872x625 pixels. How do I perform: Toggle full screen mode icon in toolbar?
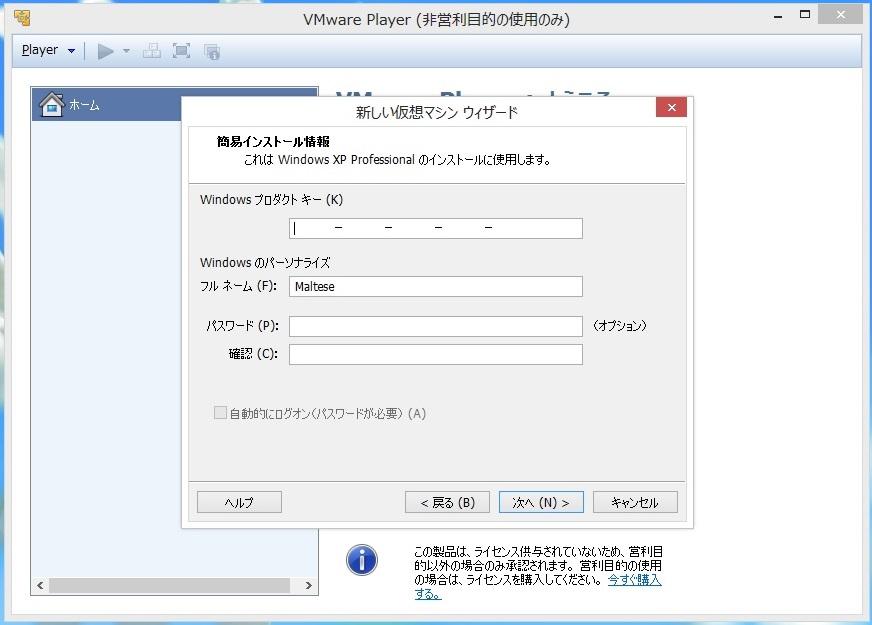181,51
